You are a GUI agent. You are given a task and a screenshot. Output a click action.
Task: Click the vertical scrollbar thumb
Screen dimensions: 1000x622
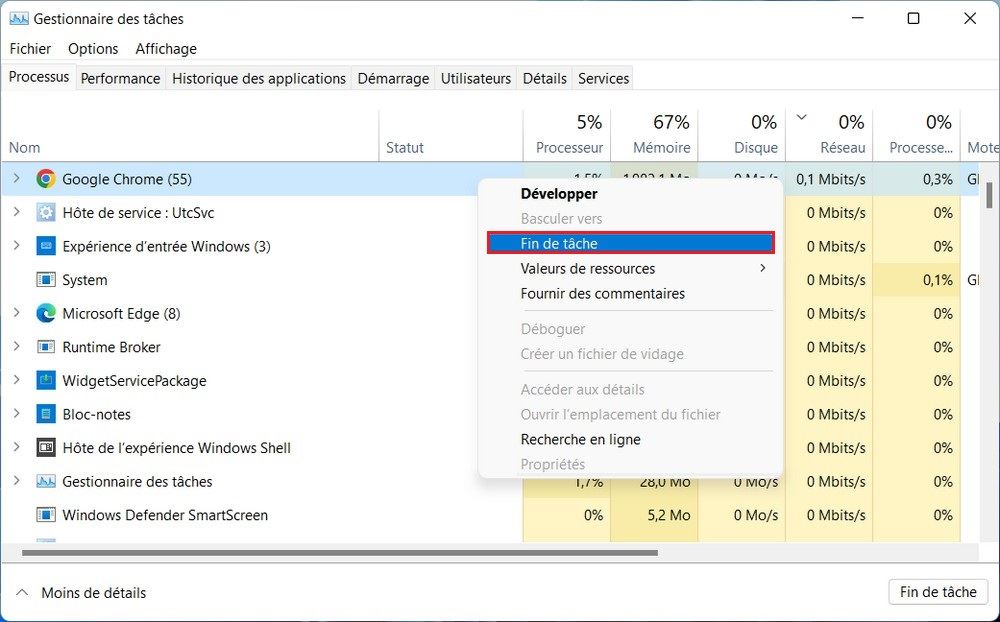pyautogui.click(x=989, y=193)
